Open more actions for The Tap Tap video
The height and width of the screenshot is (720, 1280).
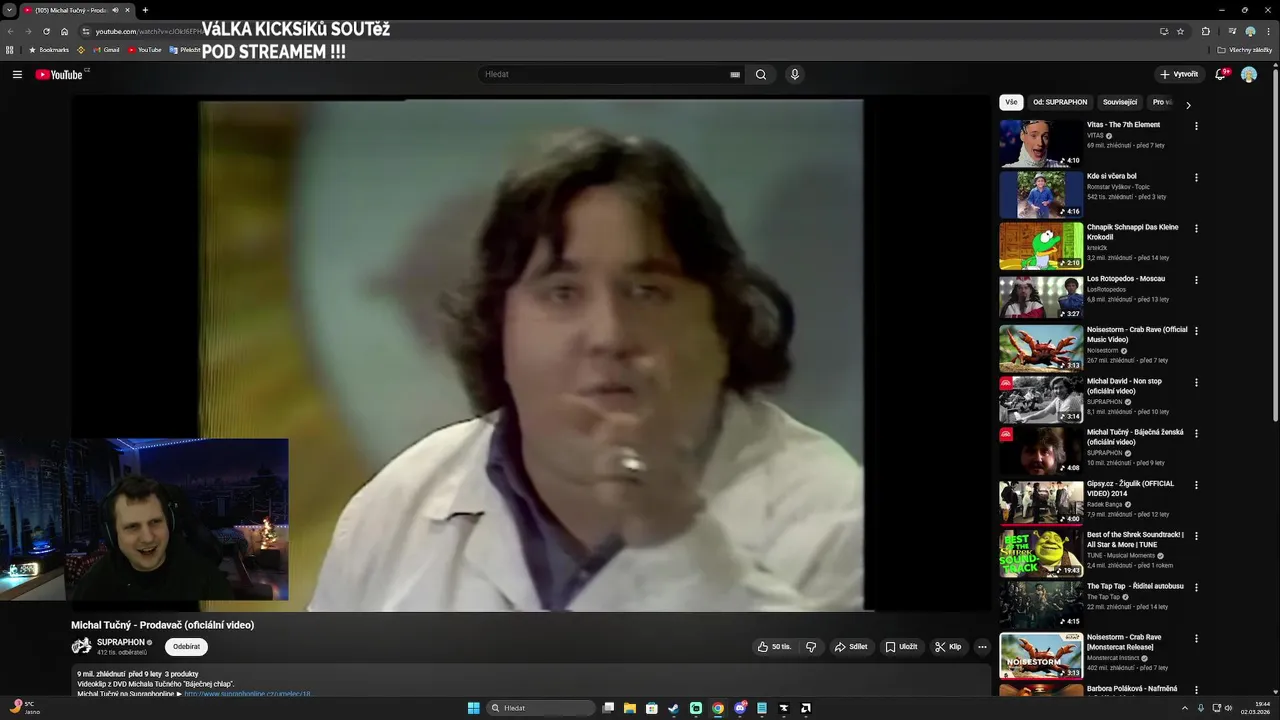click(x=1196, y=587)
